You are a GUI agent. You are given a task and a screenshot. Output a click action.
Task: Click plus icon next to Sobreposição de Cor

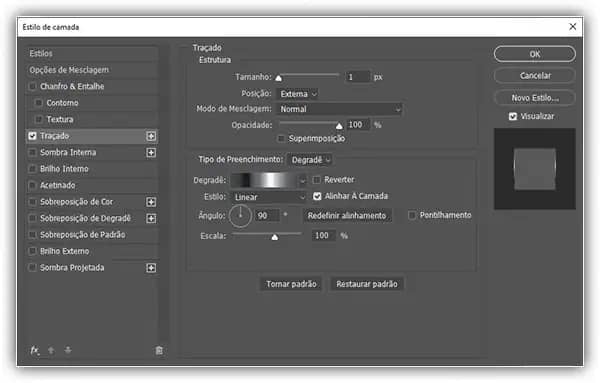click(151, 202)
